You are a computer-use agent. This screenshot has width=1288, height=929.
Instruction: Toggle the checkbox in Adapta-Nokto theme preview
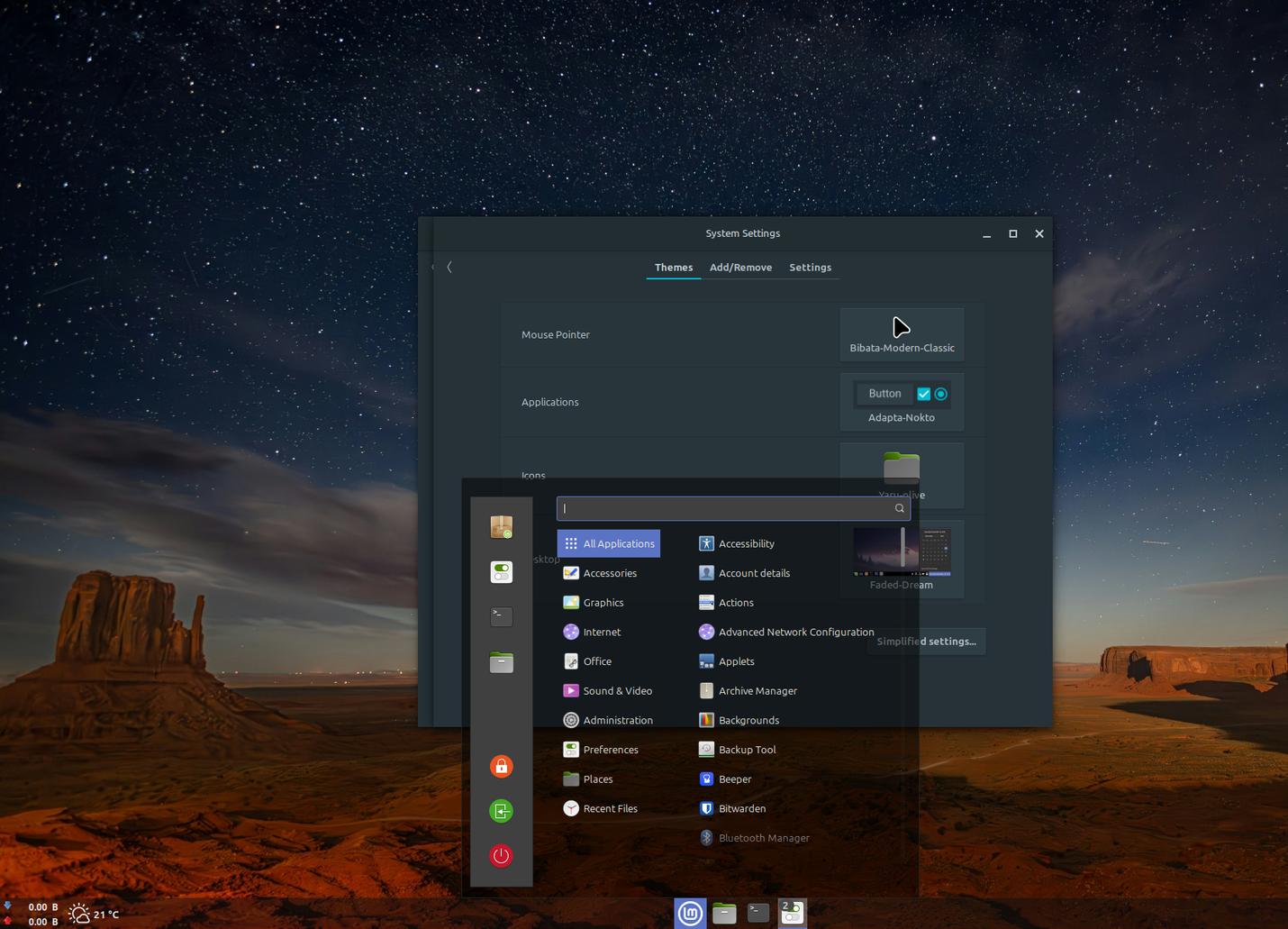[x=923, y=394]
